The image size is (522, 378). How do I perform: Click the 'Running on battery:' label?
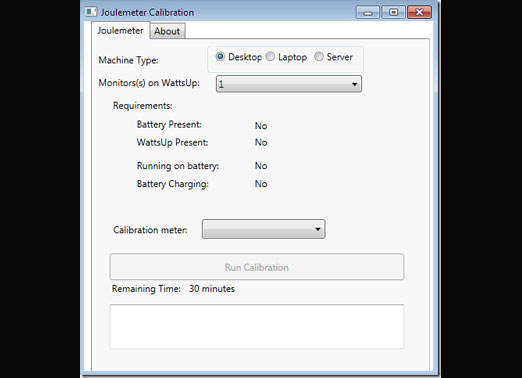(178, 166)
